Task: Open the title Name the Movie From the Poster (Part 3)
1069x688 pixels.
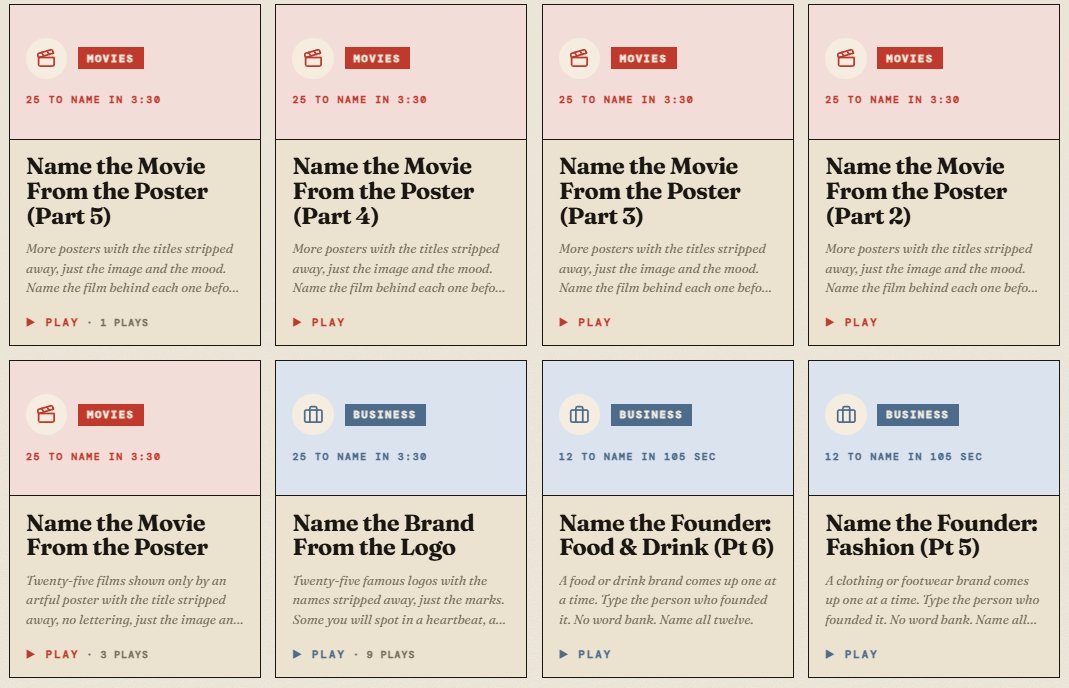Action: point(650,191)
